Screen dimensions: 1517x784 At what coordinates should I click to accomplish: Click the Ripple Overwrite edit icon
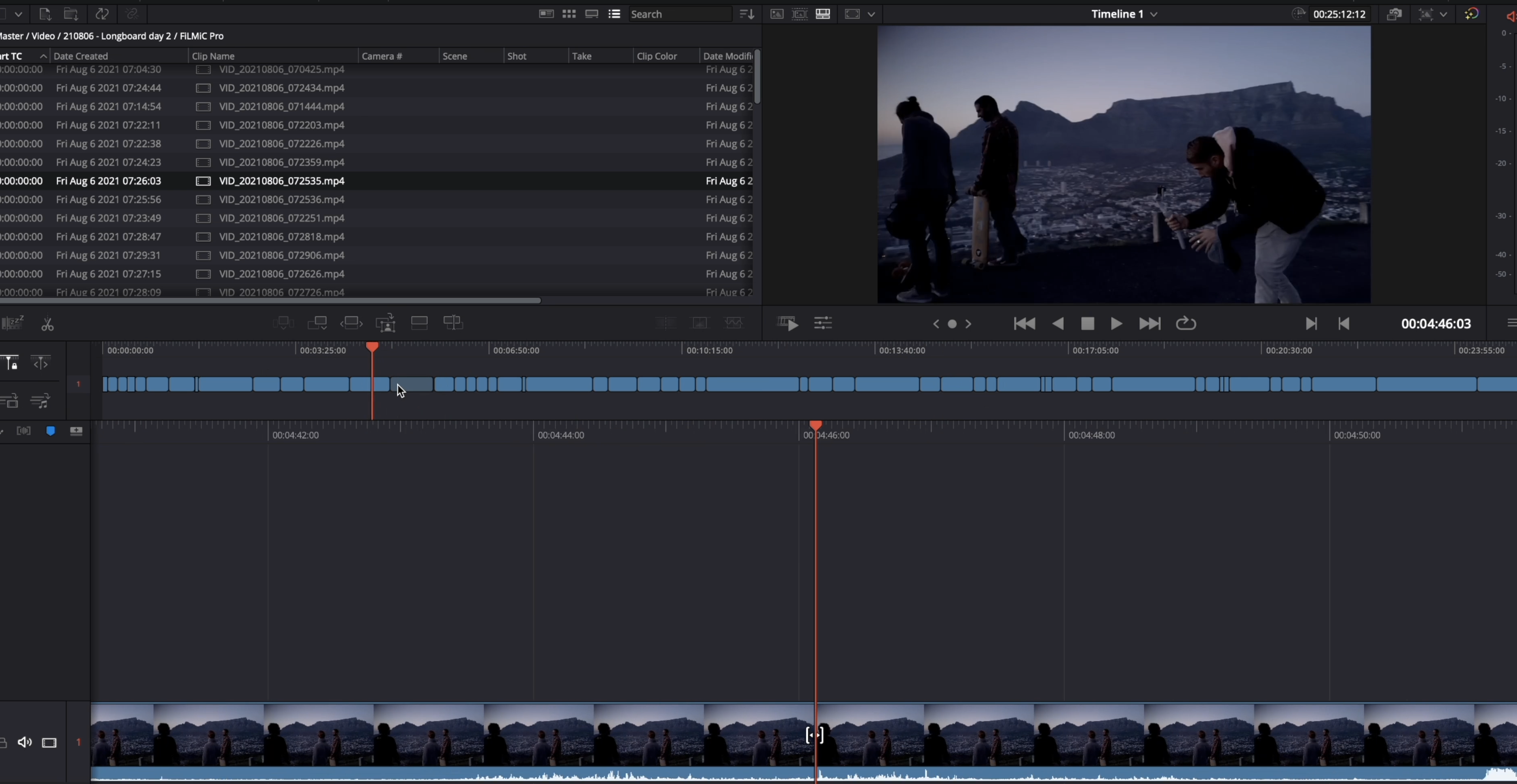click(x=352, y=322)
